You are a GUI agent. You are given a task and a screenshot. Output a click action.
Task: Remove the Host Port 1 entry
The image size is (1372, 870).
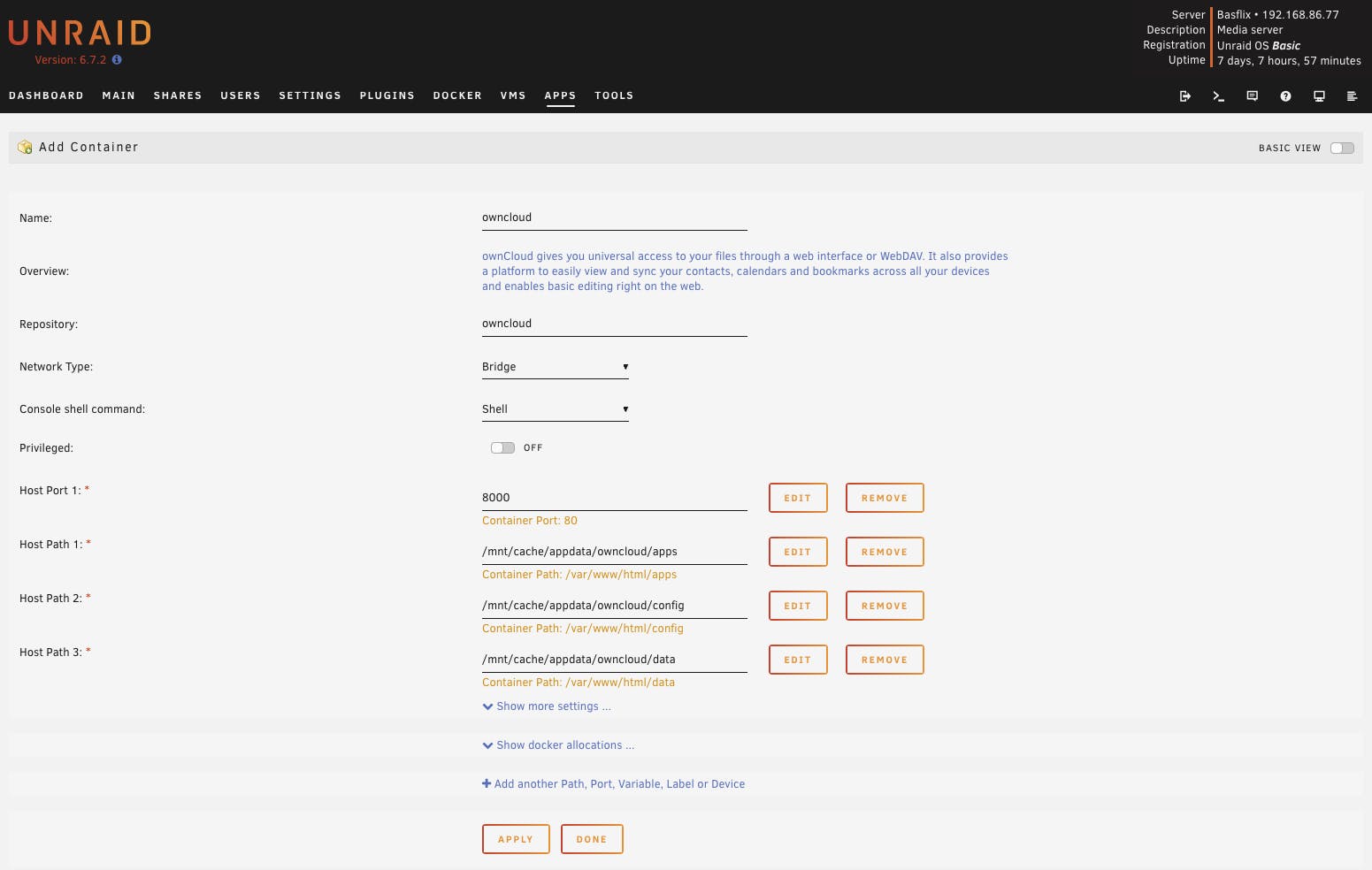[x=885, y=498]
